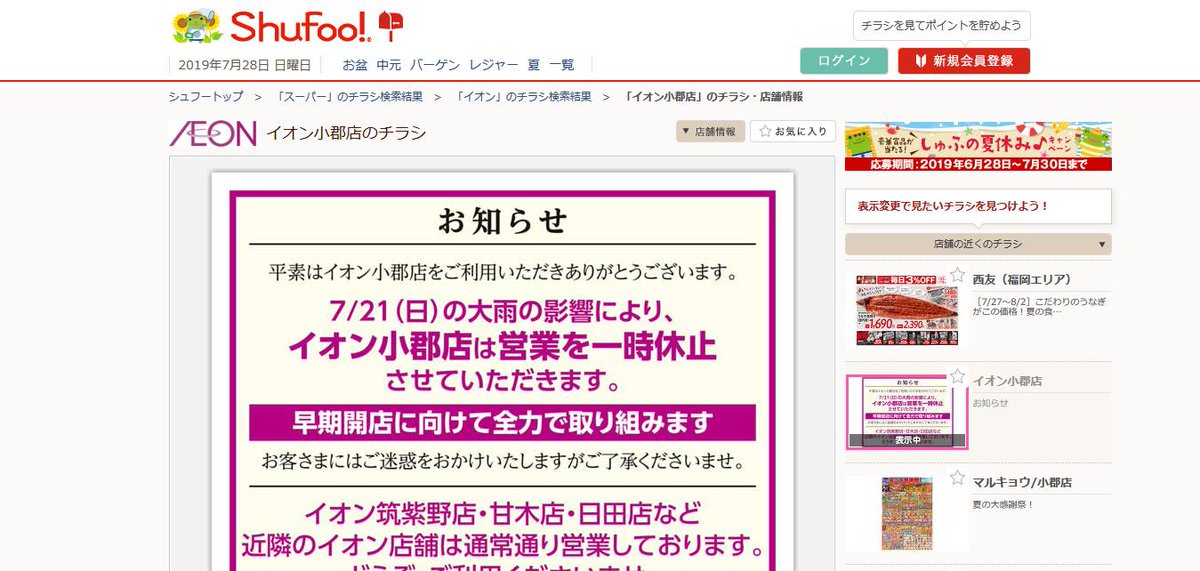Click the マルキョウ/小郡店 store name
Viewport: 1200px width, 571px height.
pos(1022,482)
